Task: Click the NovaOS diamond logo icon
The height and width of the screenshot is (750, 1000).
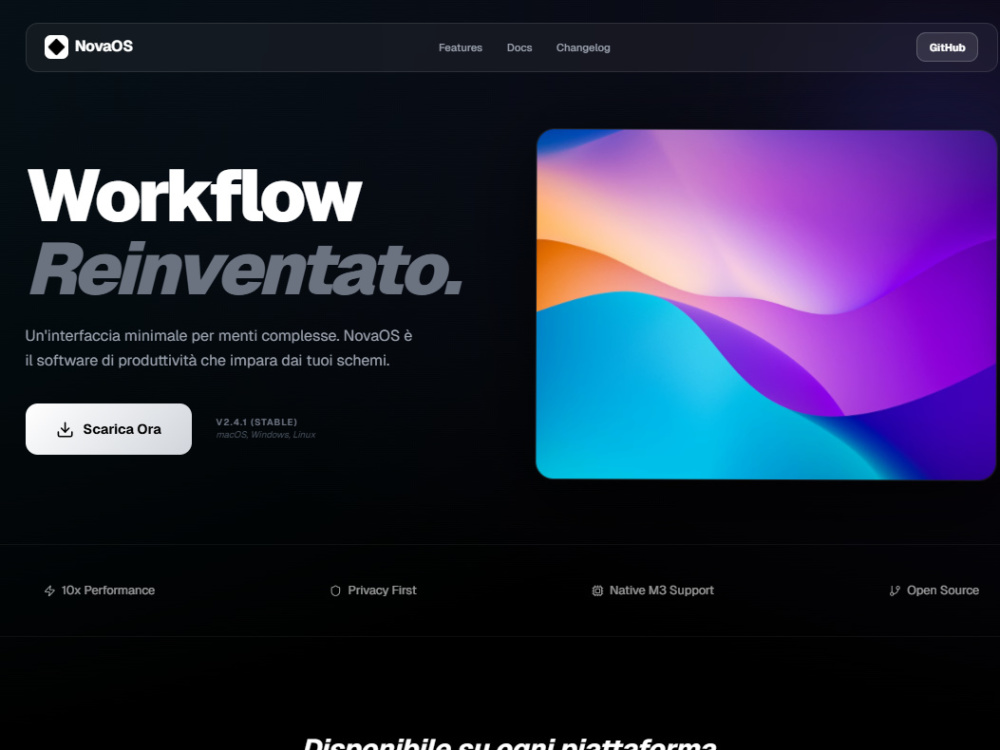Action: [x=56, y=47]
